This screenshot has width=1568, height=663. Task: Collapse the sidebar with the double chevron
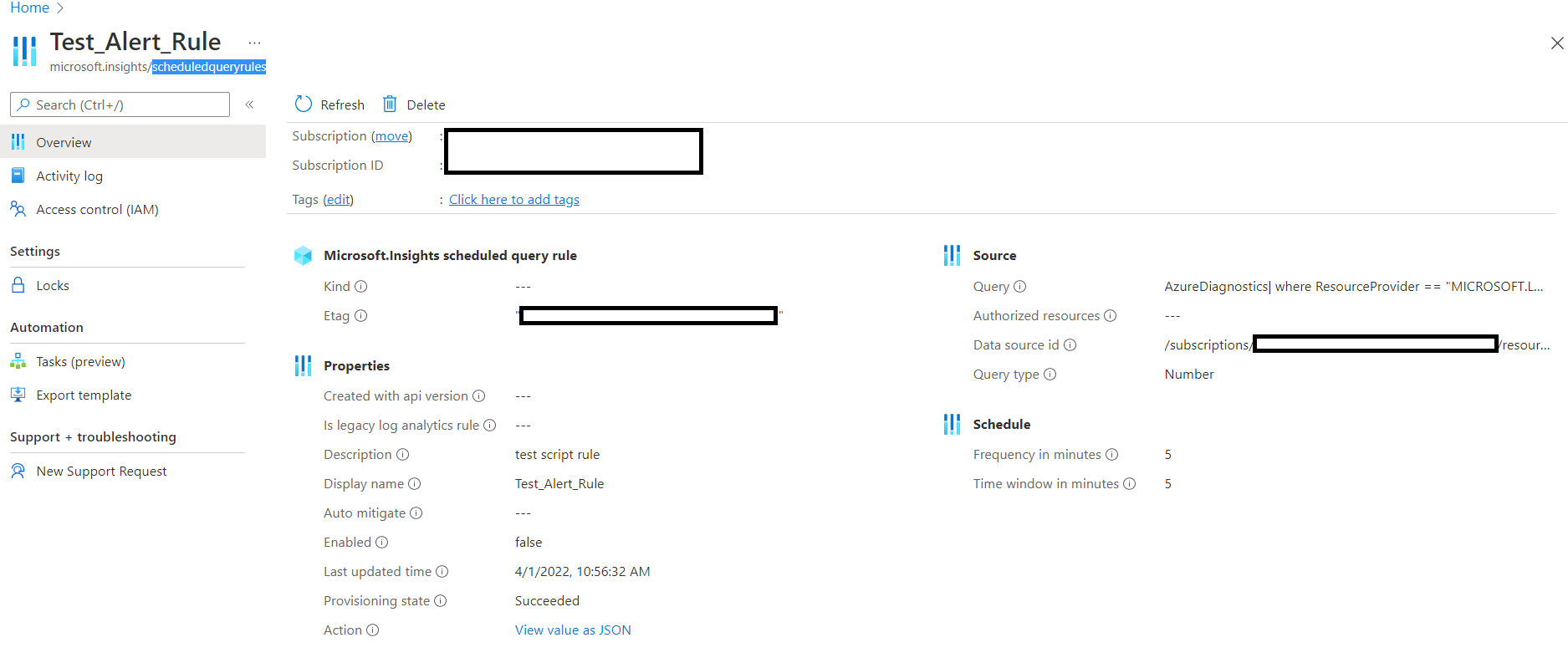[249, 105]
